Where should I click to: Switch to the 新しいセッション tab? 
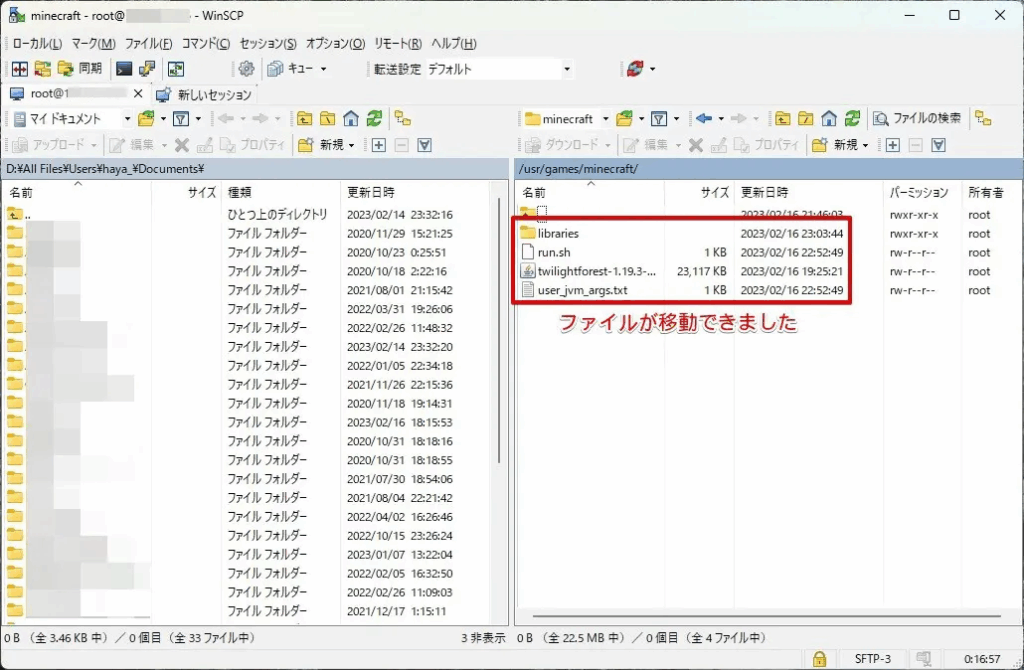(204, 94)
